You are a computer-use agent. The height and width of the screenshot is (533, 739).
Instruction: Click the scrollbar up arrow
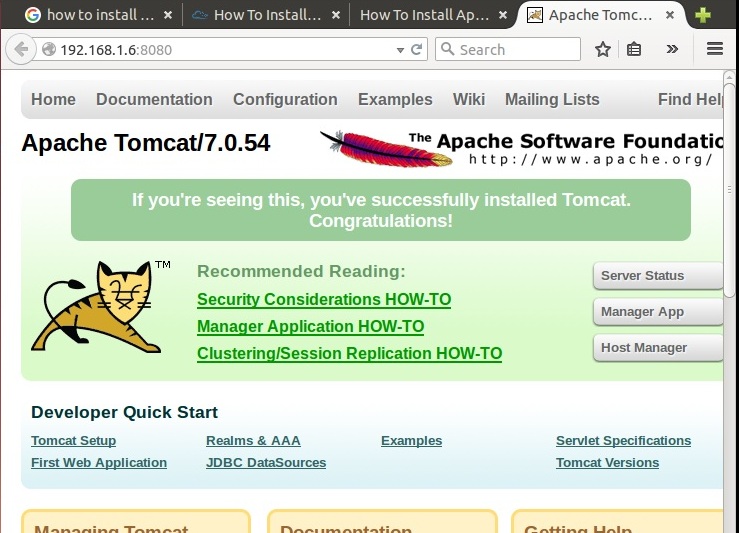pyautogui.click(x=729, y=77)
